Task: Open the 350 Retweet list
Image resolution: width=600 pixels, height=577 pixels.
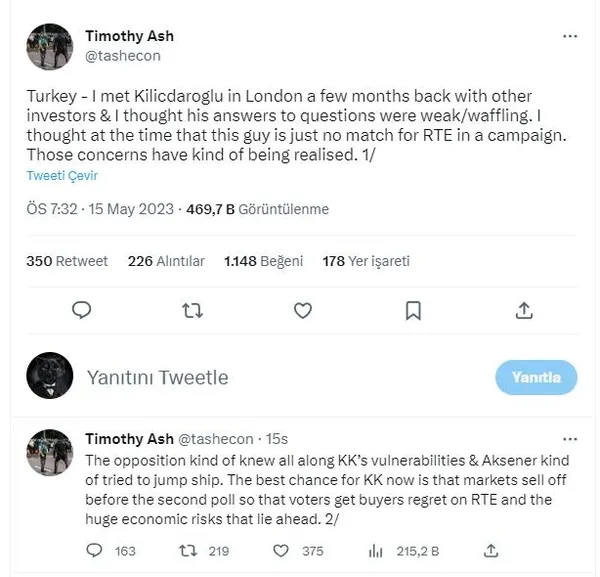Action: 67,261
